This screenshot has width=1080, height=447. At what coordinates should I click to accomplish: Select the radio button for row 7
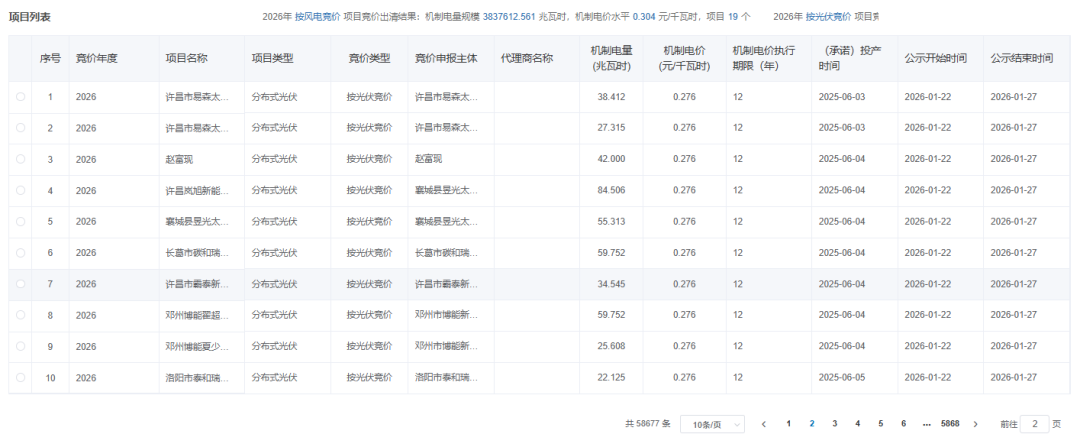(20, 284)
